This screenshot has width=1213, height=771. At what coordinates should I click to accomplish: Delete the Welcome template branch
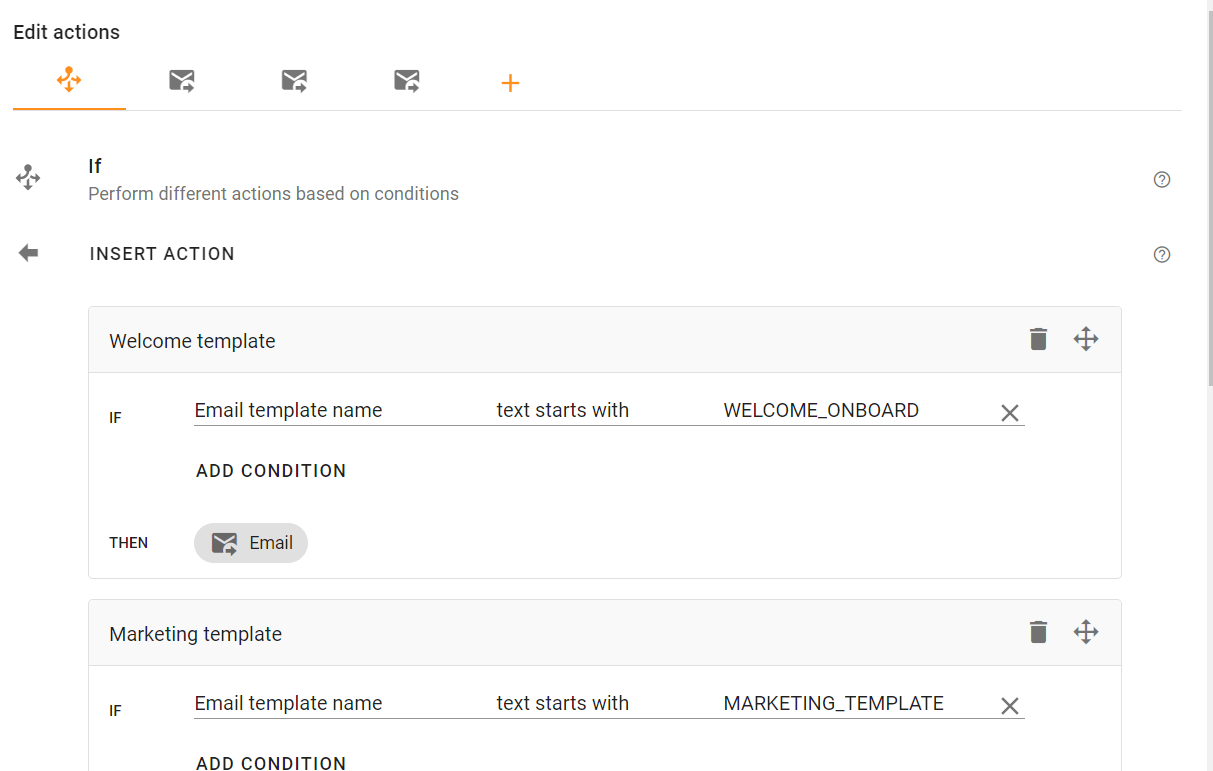(1039, 339)
